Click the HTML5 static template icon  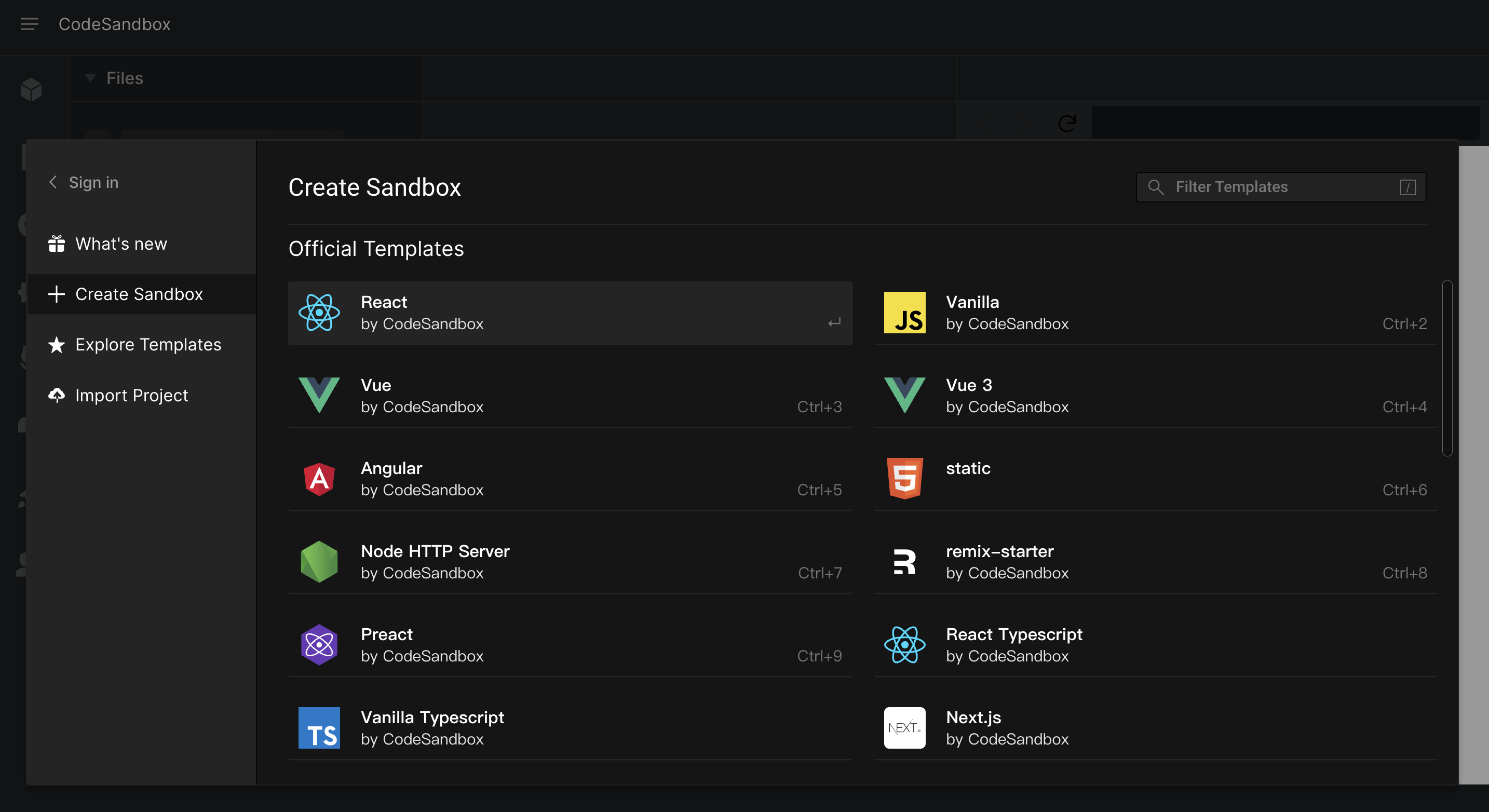coord(904,479)
